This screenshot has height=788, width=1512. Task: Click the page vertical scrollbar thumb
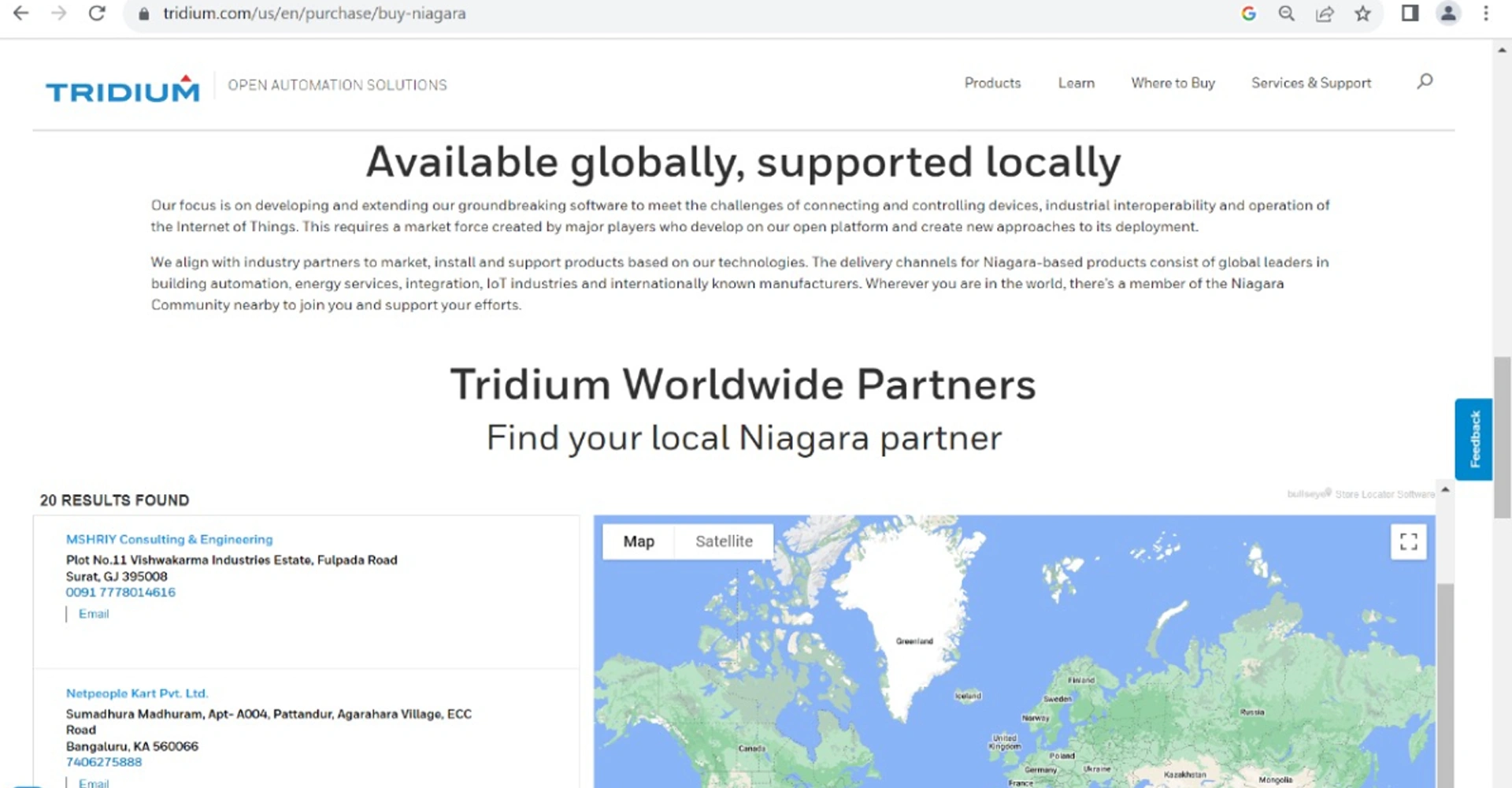[x=1502, y=437]
